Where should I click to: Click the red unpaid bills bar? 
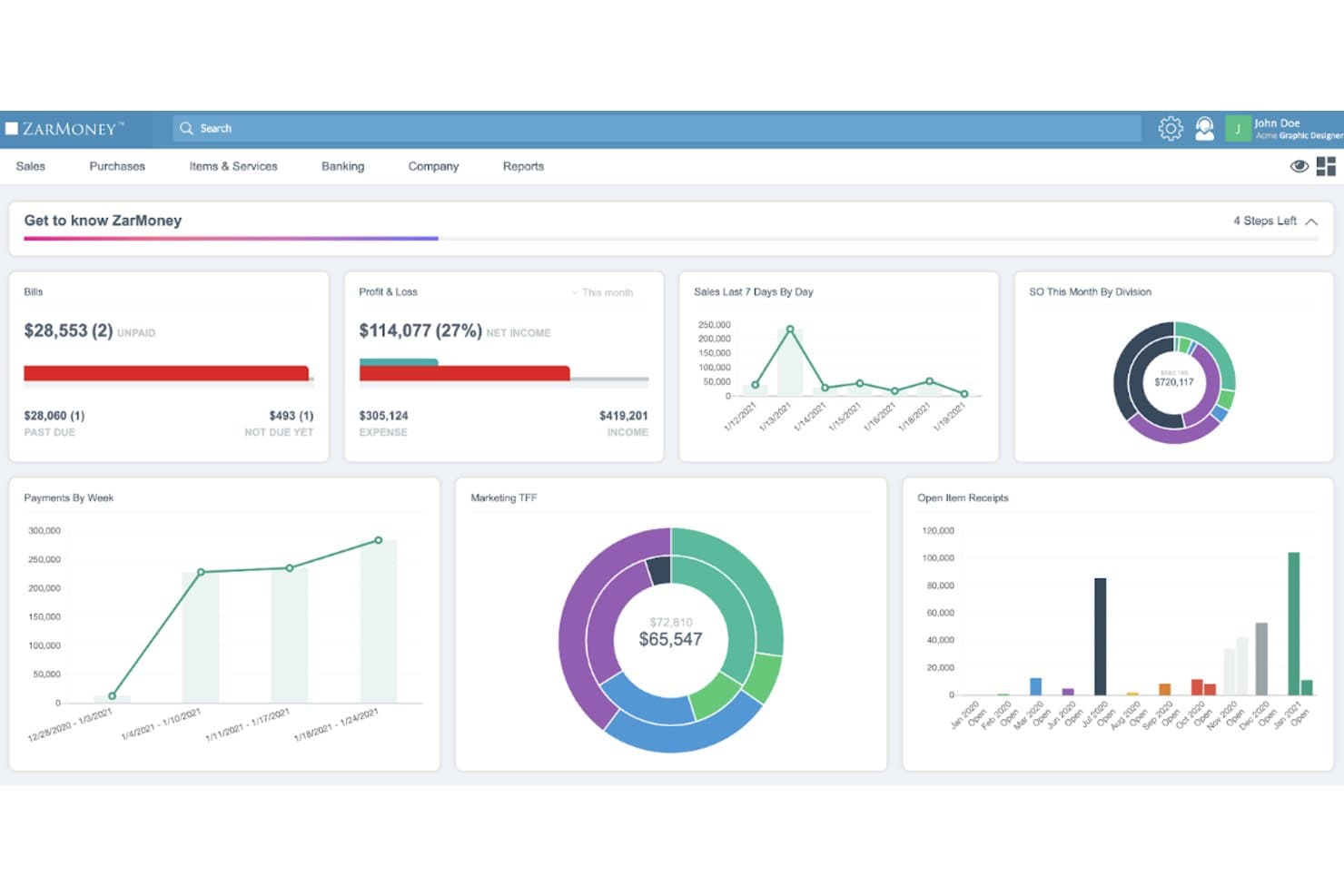pos(166,373)
